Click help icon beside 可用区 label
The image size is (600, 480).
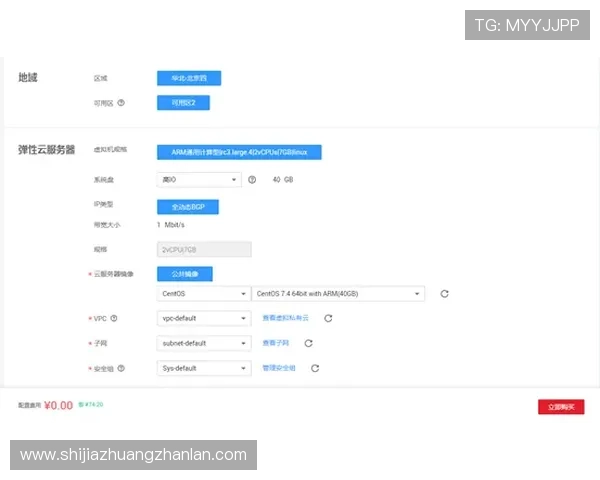coord(121,103)
